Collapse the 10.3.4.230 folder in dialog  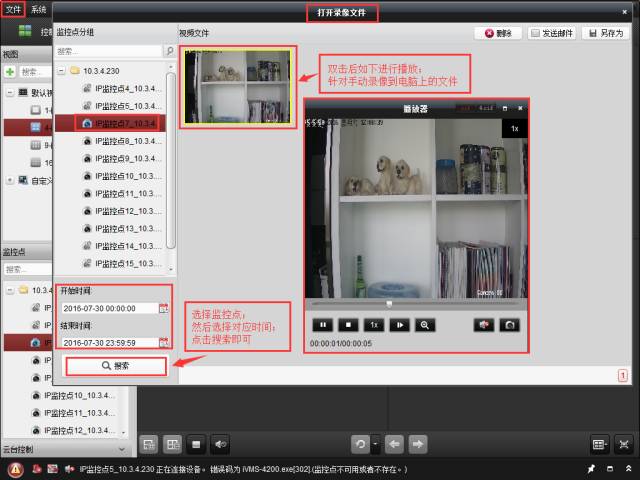coord(61,71)
